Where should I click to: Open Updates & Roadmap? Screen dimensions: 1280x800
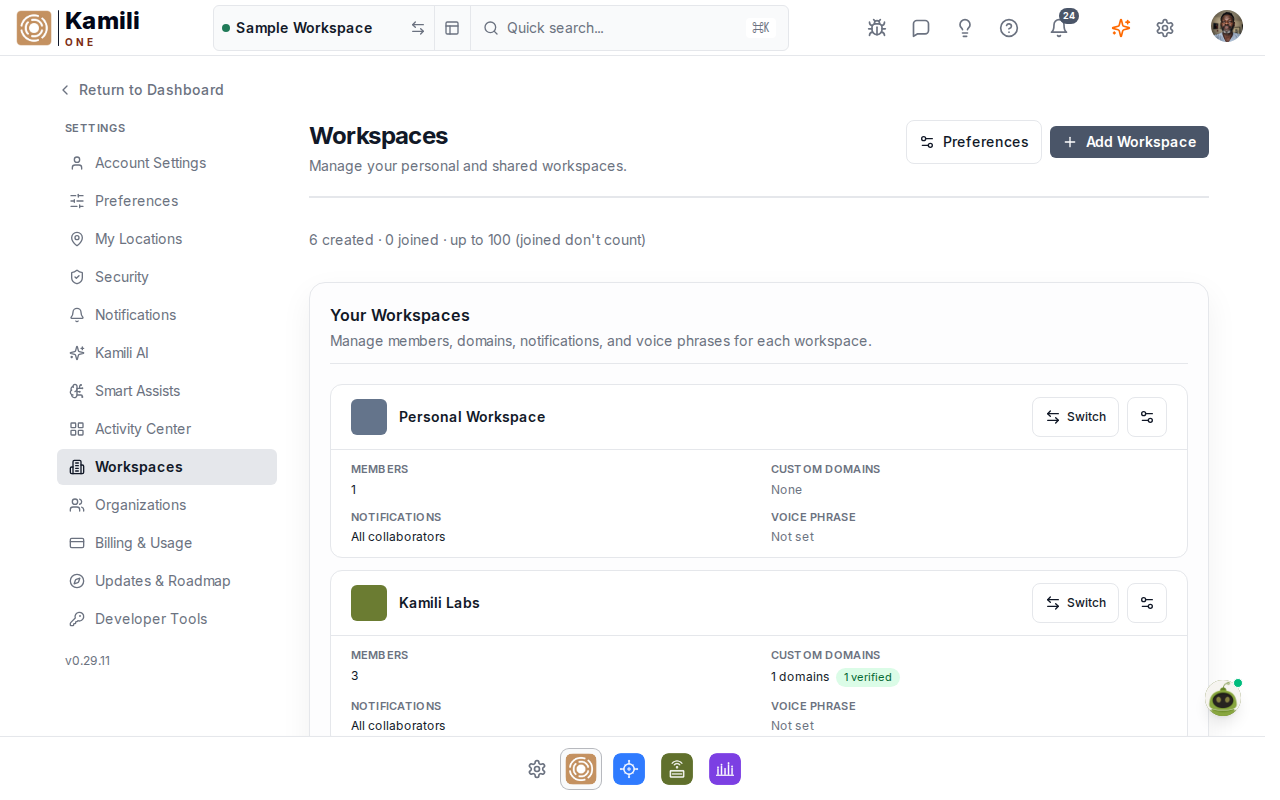167,581
